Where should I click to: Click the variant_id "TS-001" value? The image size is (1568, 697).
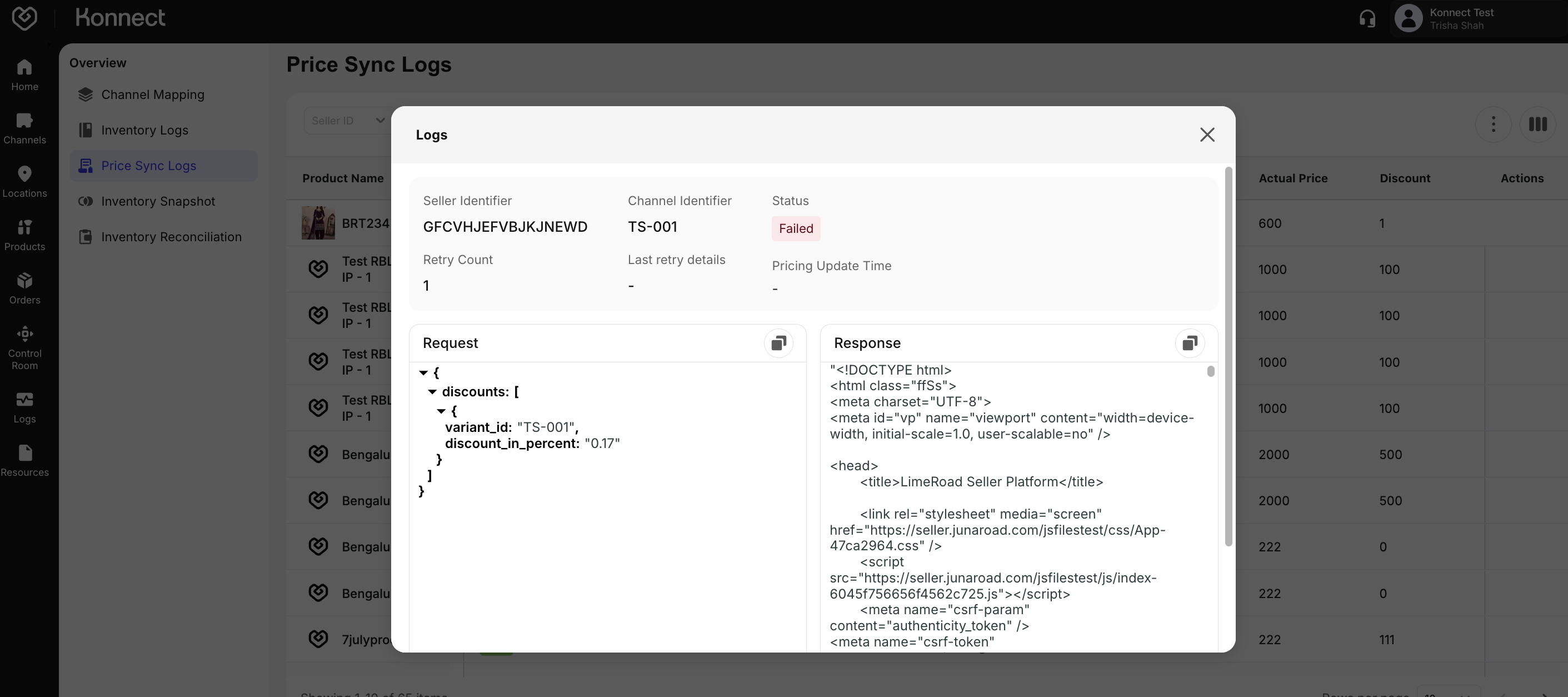(547, 427)
